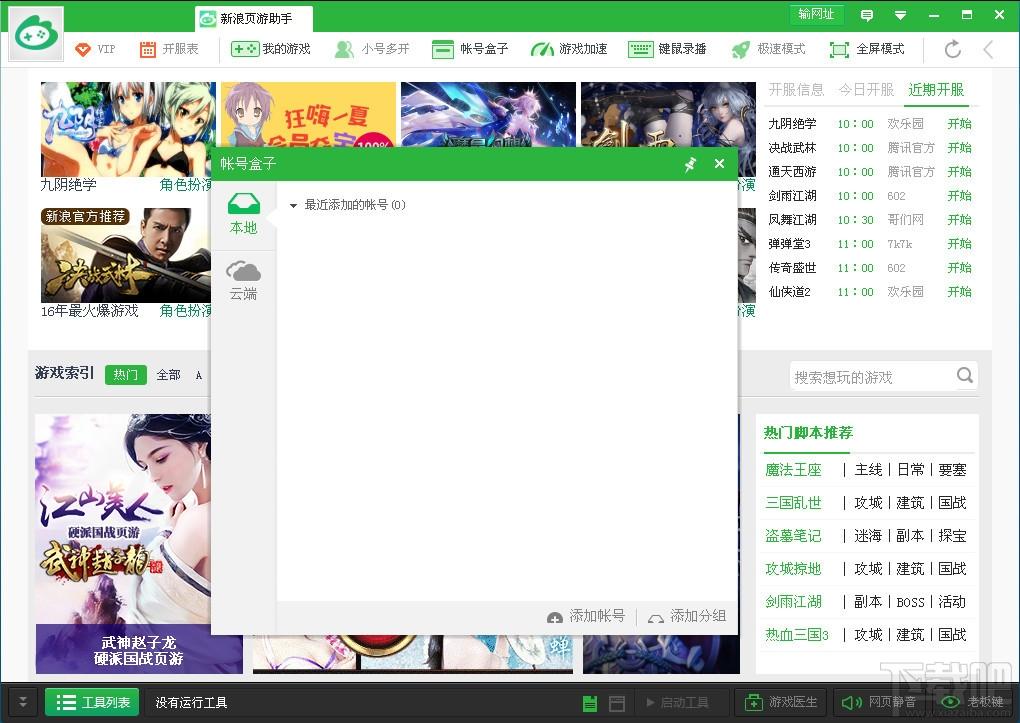Screen dimensions: 1020x723
Task: Pin the 帐号盒子 dialog
Action: coord(690,164)
